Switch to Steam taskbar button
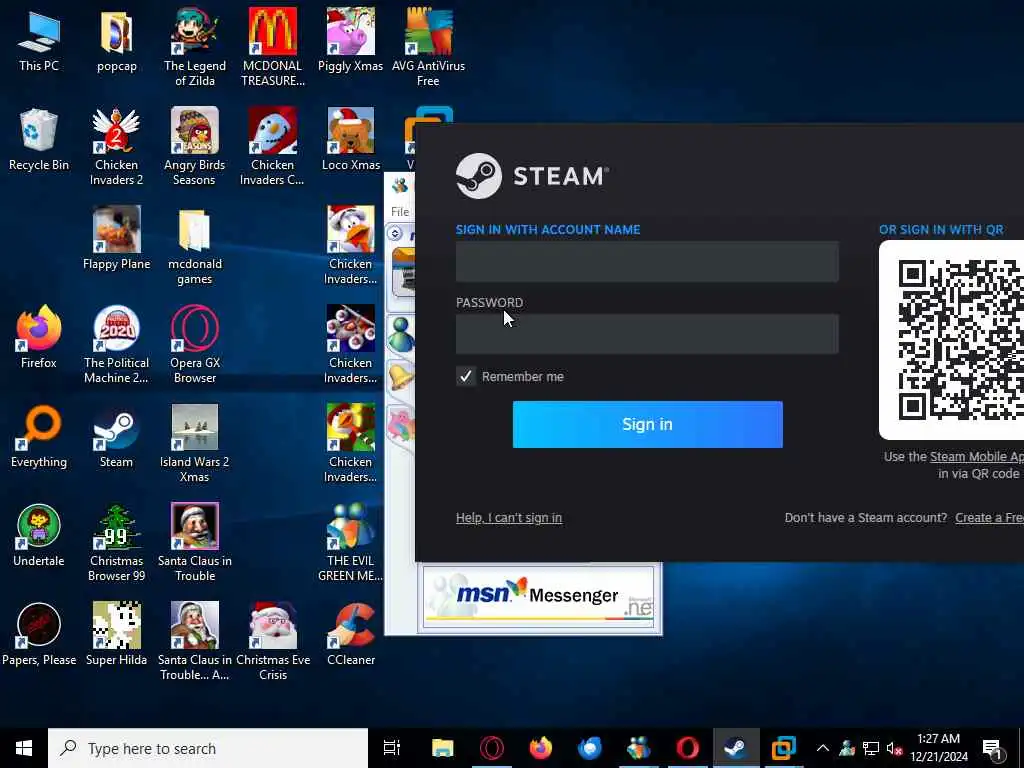Image resolution: width=1024 pixels, height=768 pixels. click(x=736, y=748)
